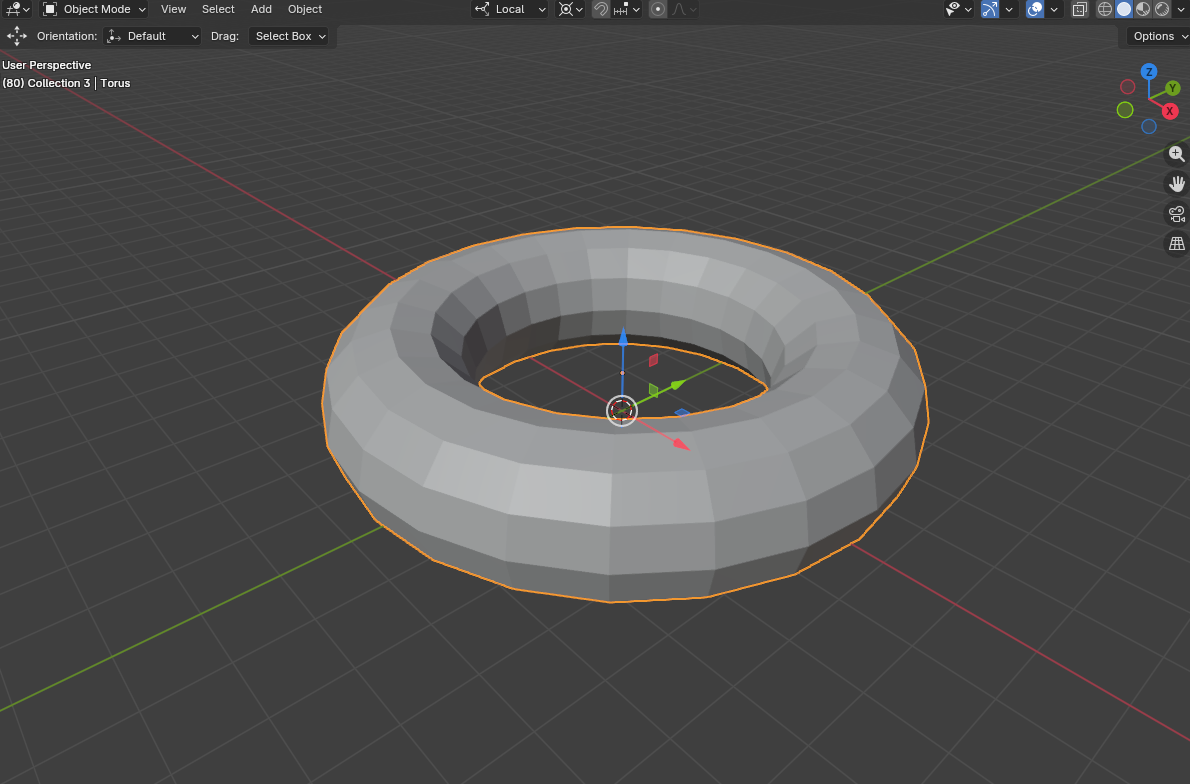
Task: Switch to wireframe viewport shading
Action: click(1105, 9)
